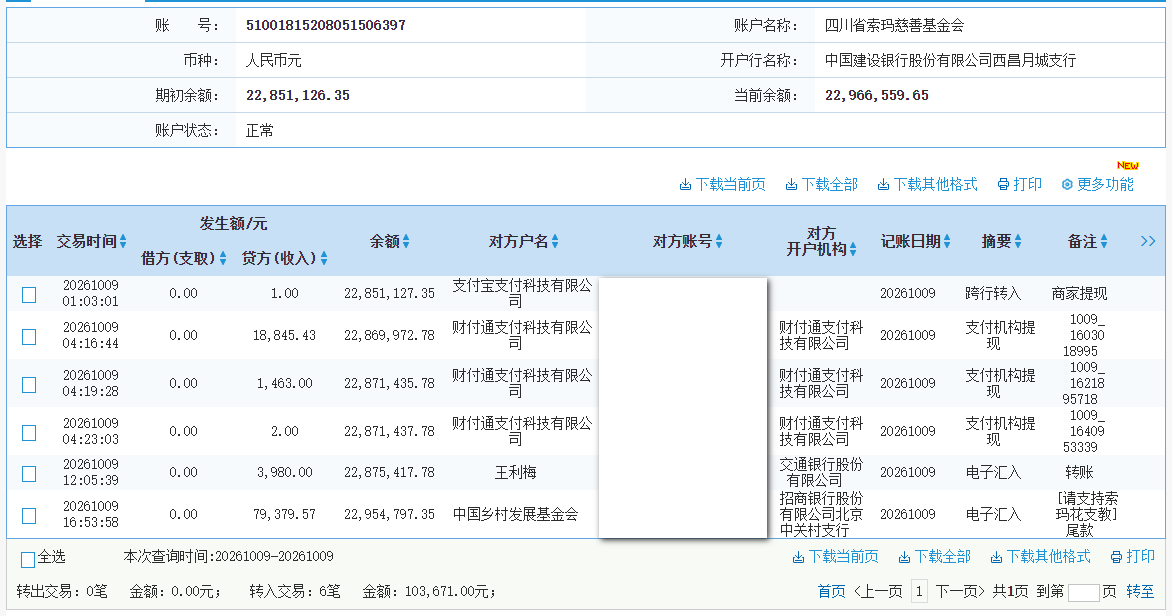Image resolution: width=1172 pixels, height=616 pixels.
Task: Click opening balance 22,851,126.35
Action: [x=297, y=96]
